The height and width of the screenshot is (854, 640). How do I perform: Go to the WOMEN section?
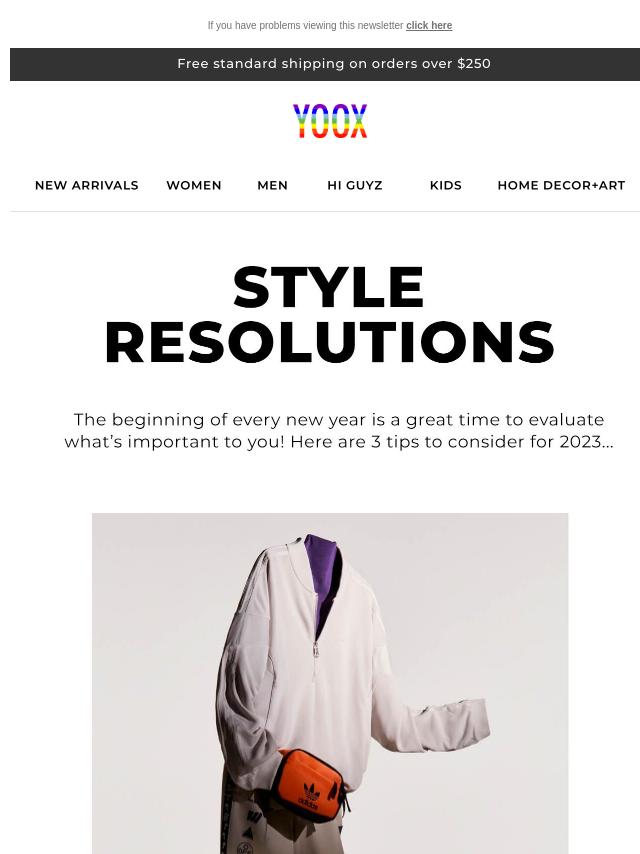tap(194, 185)
